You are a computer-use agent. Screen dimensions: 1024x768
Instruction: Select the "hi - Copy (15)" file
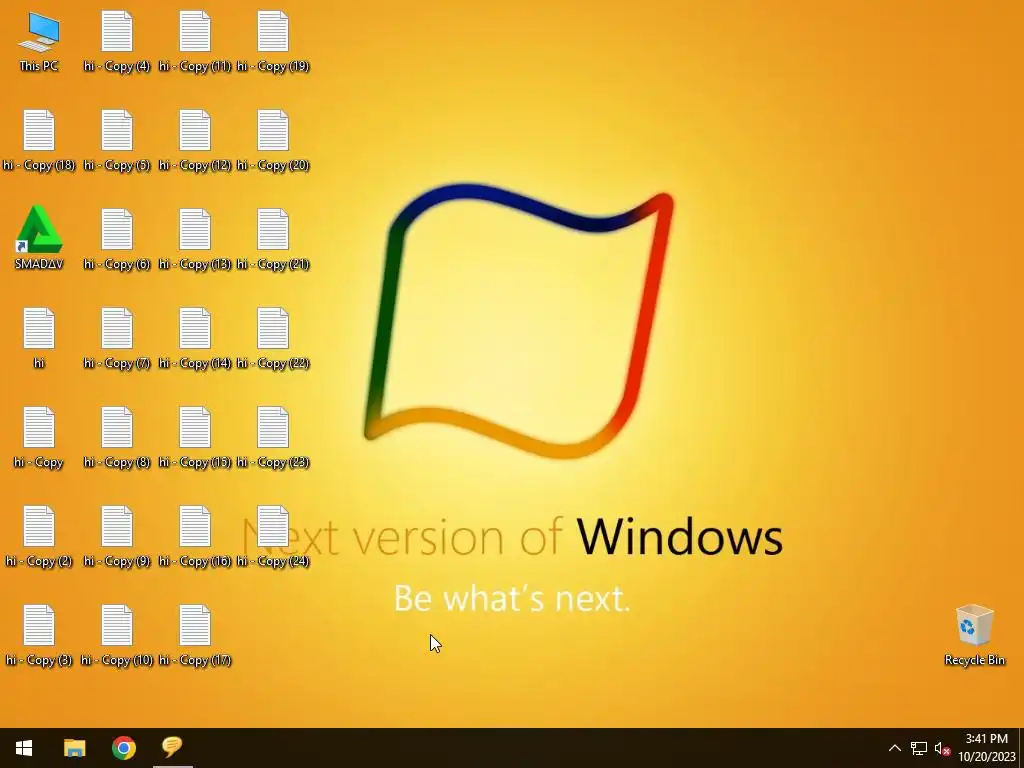tap(195, 438)
